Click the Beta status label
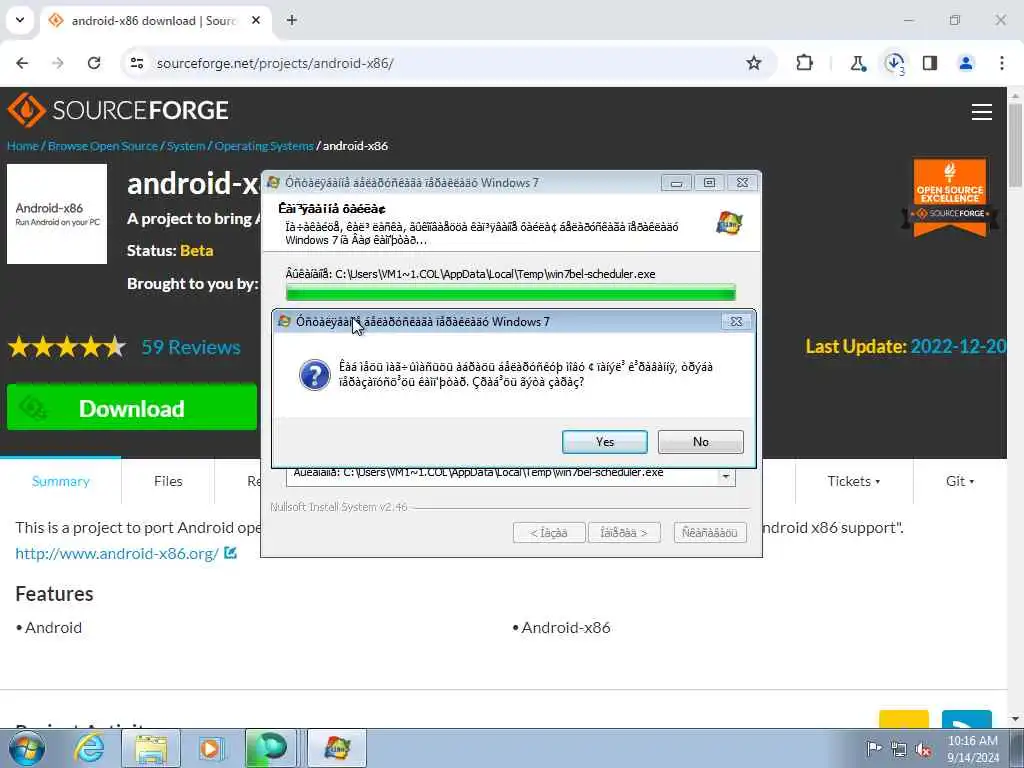The height and width of the screenshot is (768, 1024). (x=197, y=251)
